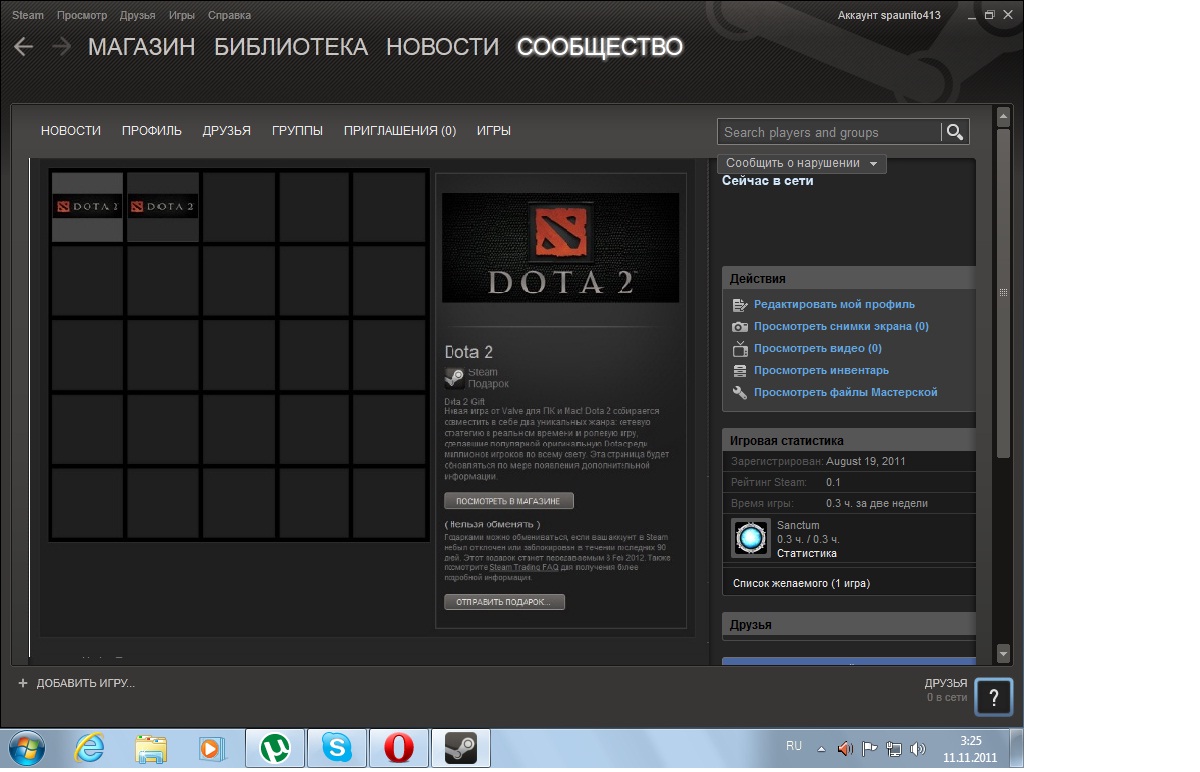Switch to НОВОСТИ main section
Screen dimensions: 1200x772
coord(442,47)
